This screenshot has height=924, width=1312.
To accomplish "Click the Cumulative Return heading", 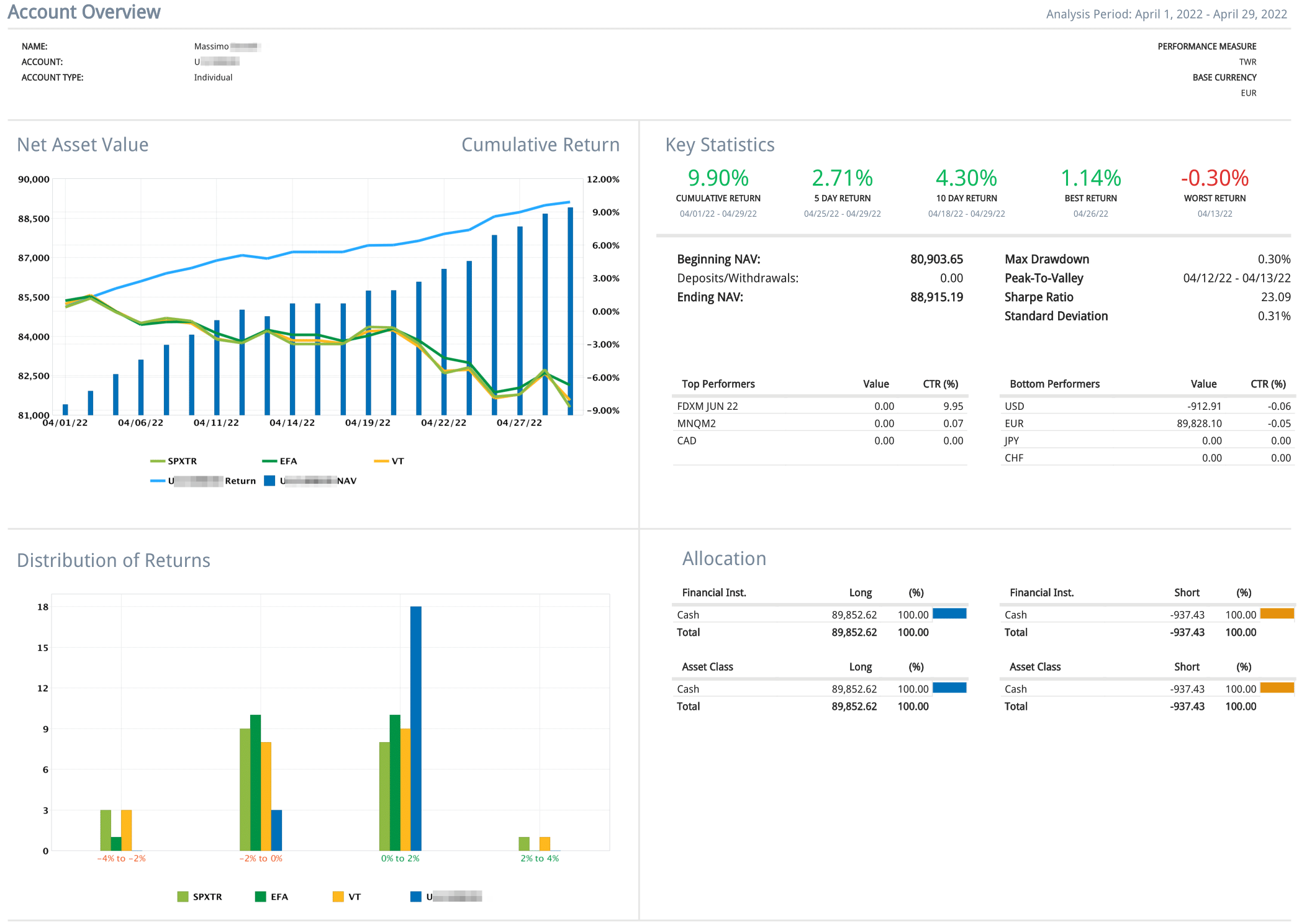I will click(x=540, y=145).
